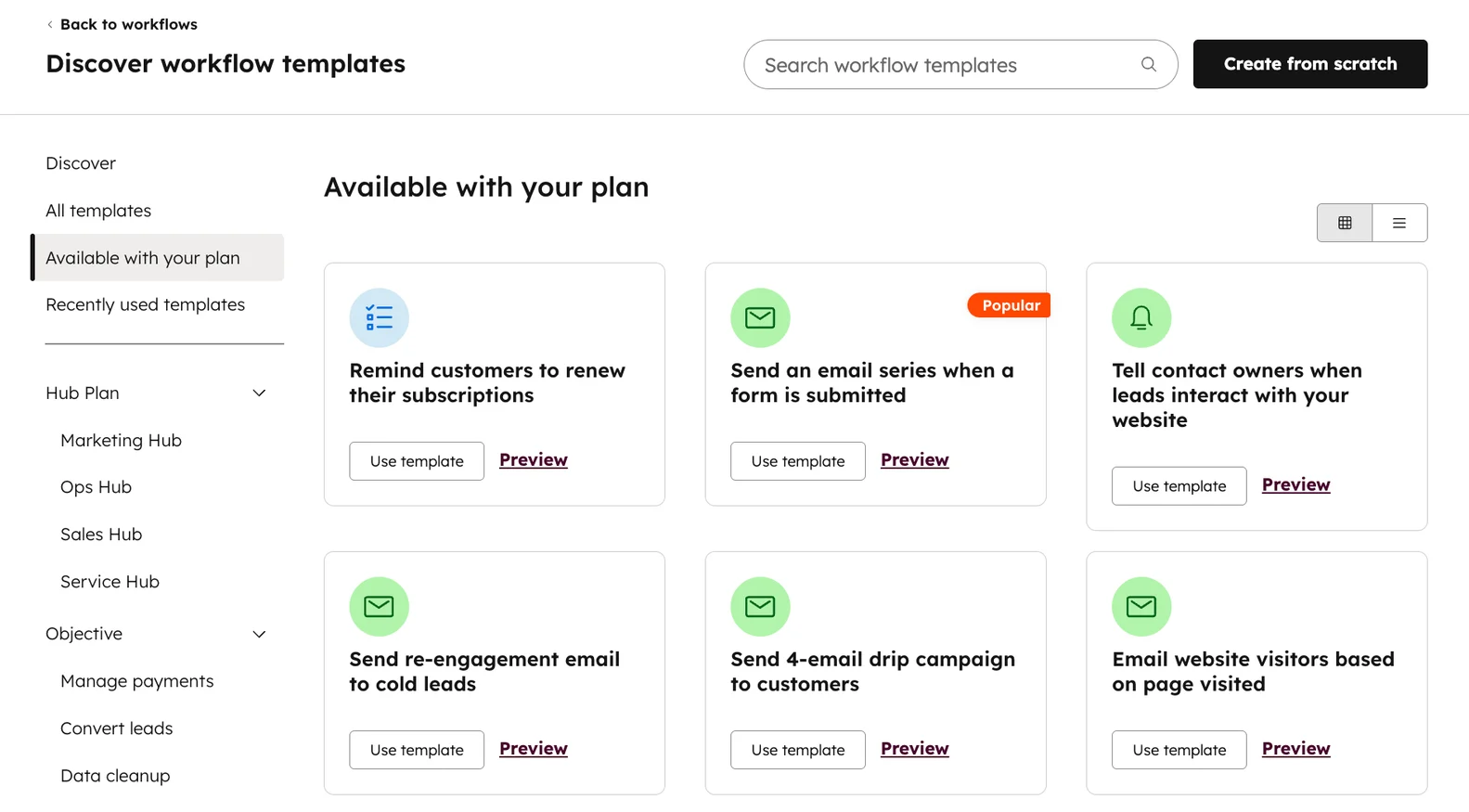Collapse the Hub Plan section
This screenshot has height=812, width=1469.
259,393
